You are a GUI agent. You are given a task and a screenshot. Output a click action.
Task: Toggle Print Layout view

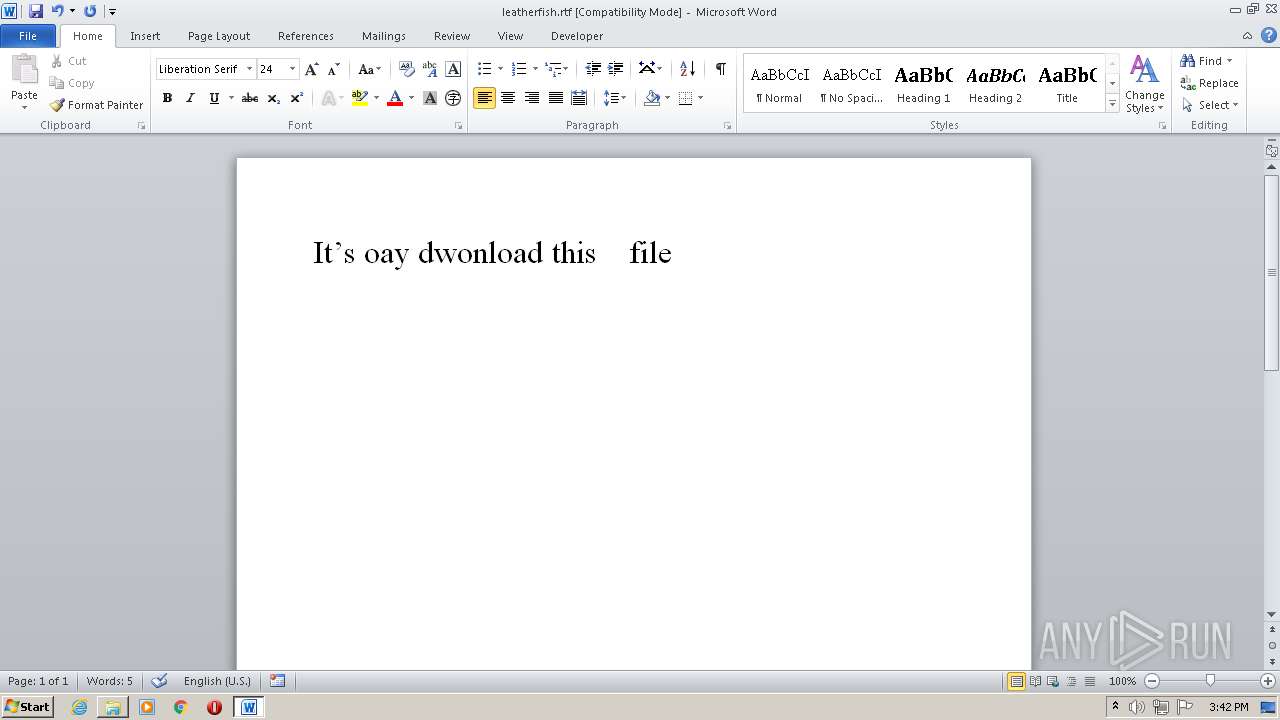pos(1016,681)
